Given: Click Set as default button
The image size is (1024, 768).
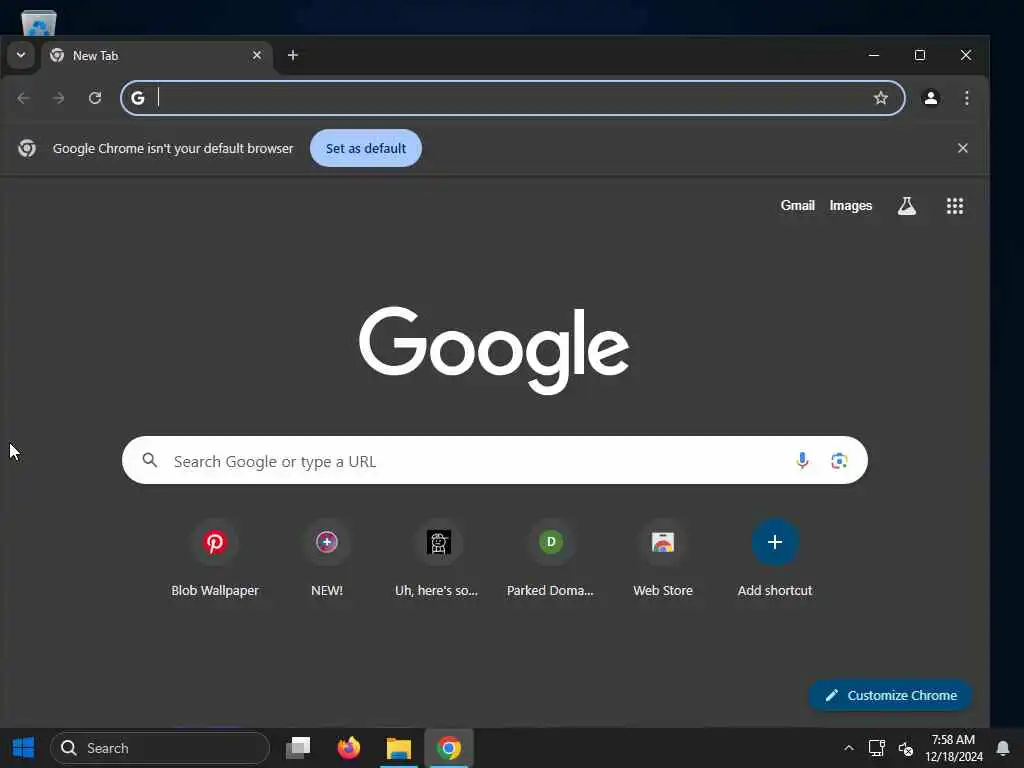Looking at the screenshot, I should tap(366, 148).
